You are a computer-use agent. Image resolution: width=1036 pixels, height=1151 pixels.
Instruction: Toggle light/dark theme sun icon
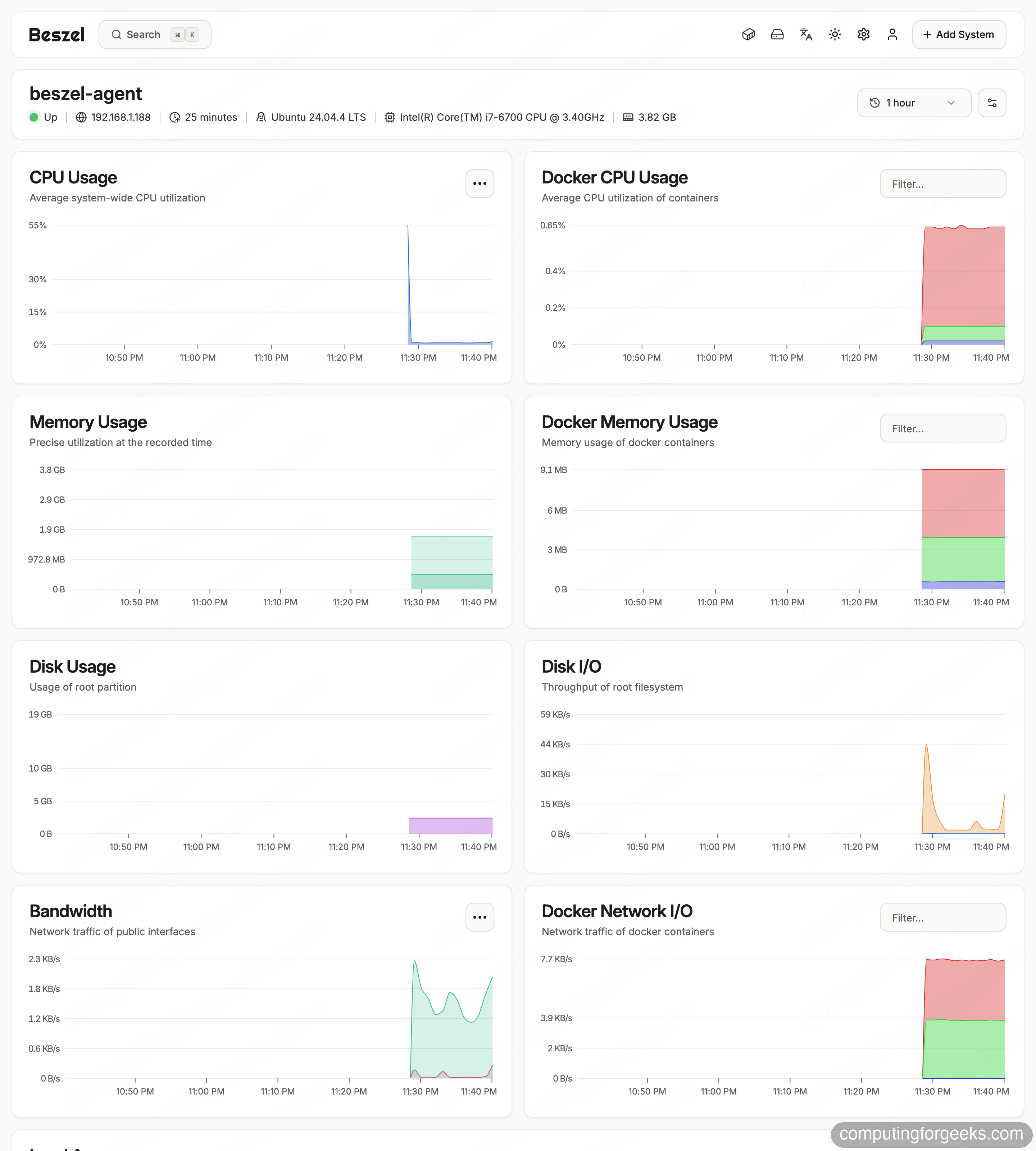click(835, 35)
